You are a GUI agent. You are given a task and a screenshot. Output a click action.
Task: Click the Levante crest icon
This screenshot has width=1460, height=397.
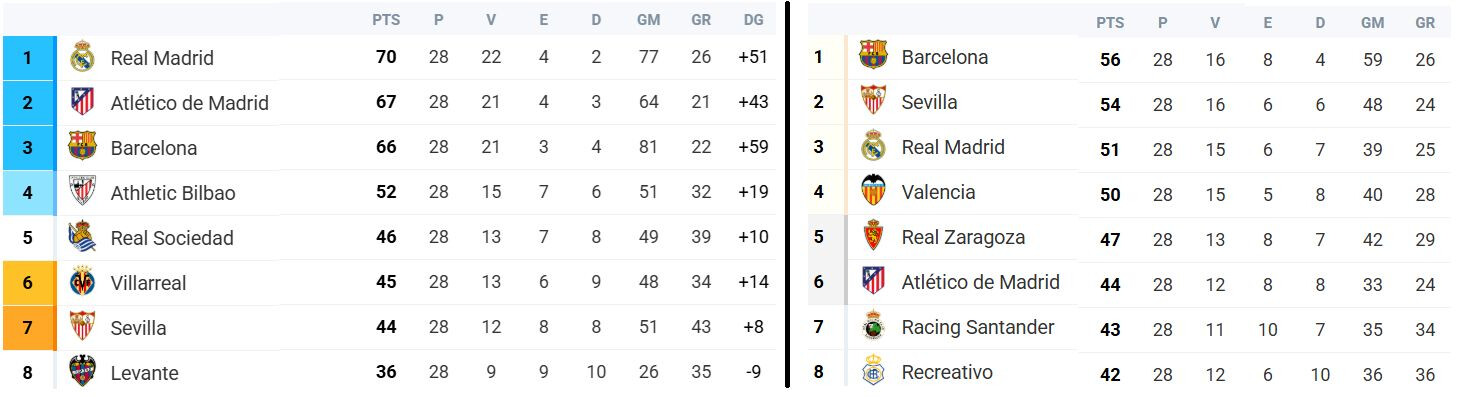82,372
